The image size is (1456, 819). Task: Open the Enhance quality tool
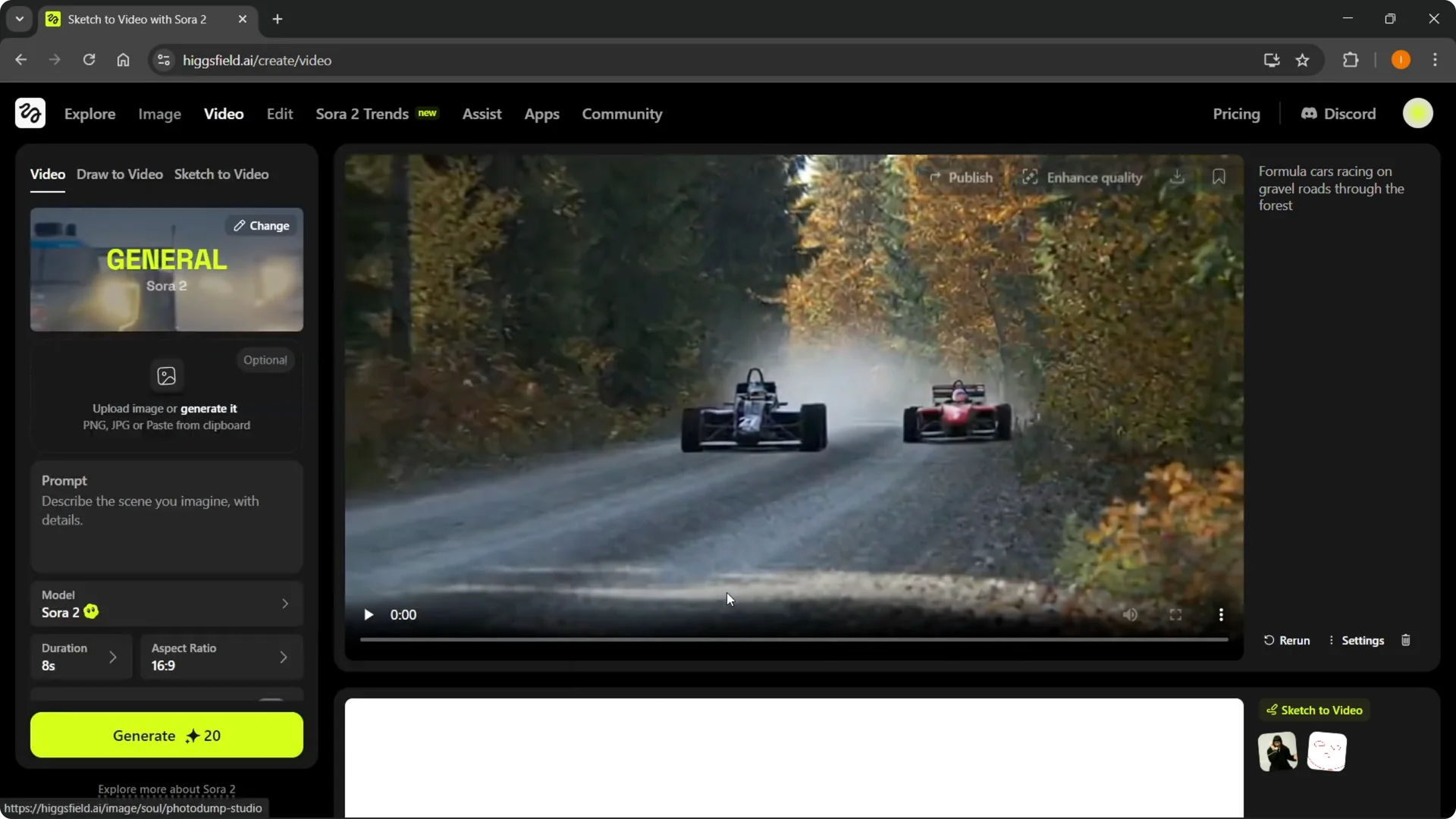(x=1082, y=177)
